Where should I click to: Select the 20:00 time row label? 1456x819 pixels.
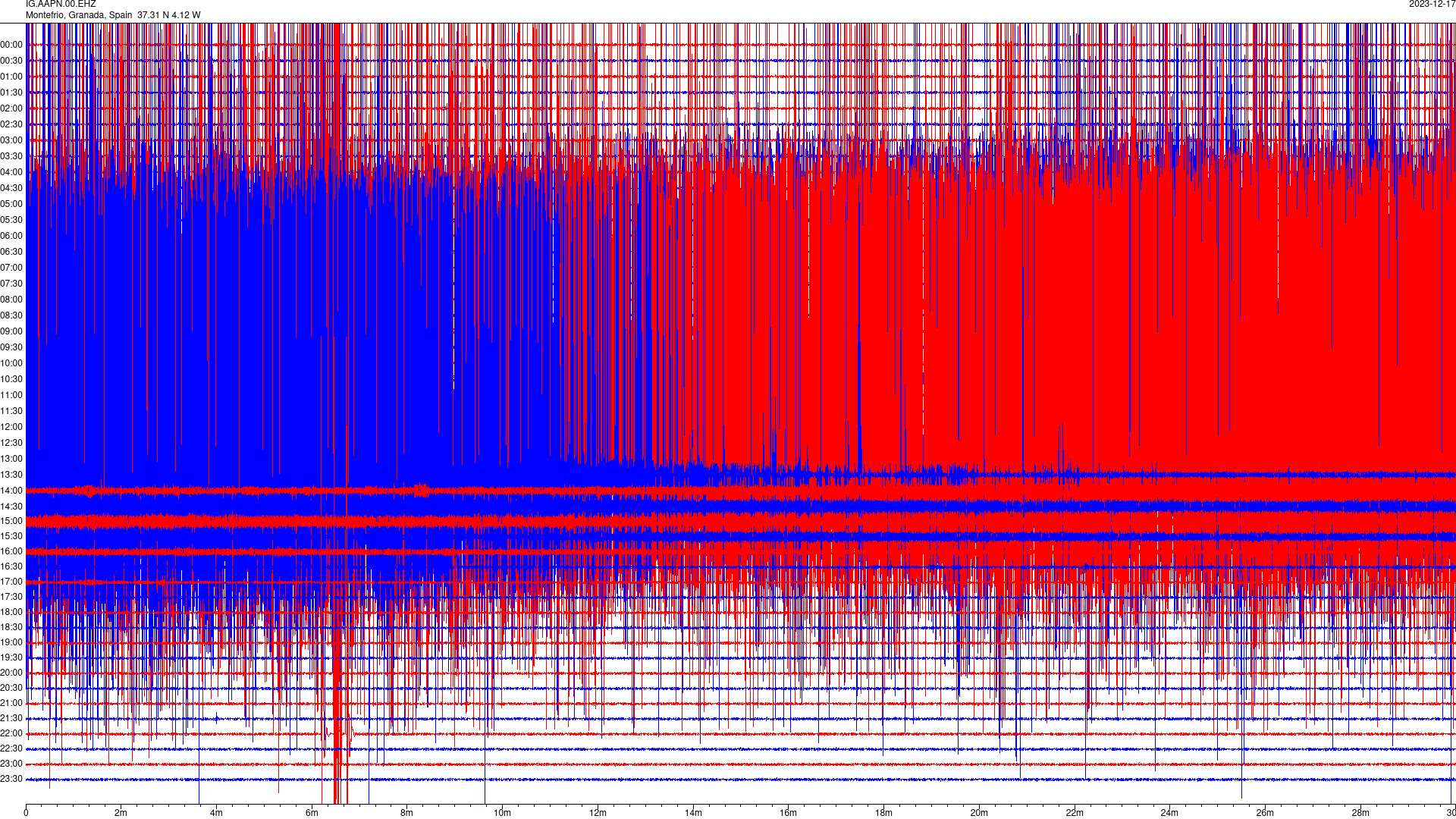(11, 673)
